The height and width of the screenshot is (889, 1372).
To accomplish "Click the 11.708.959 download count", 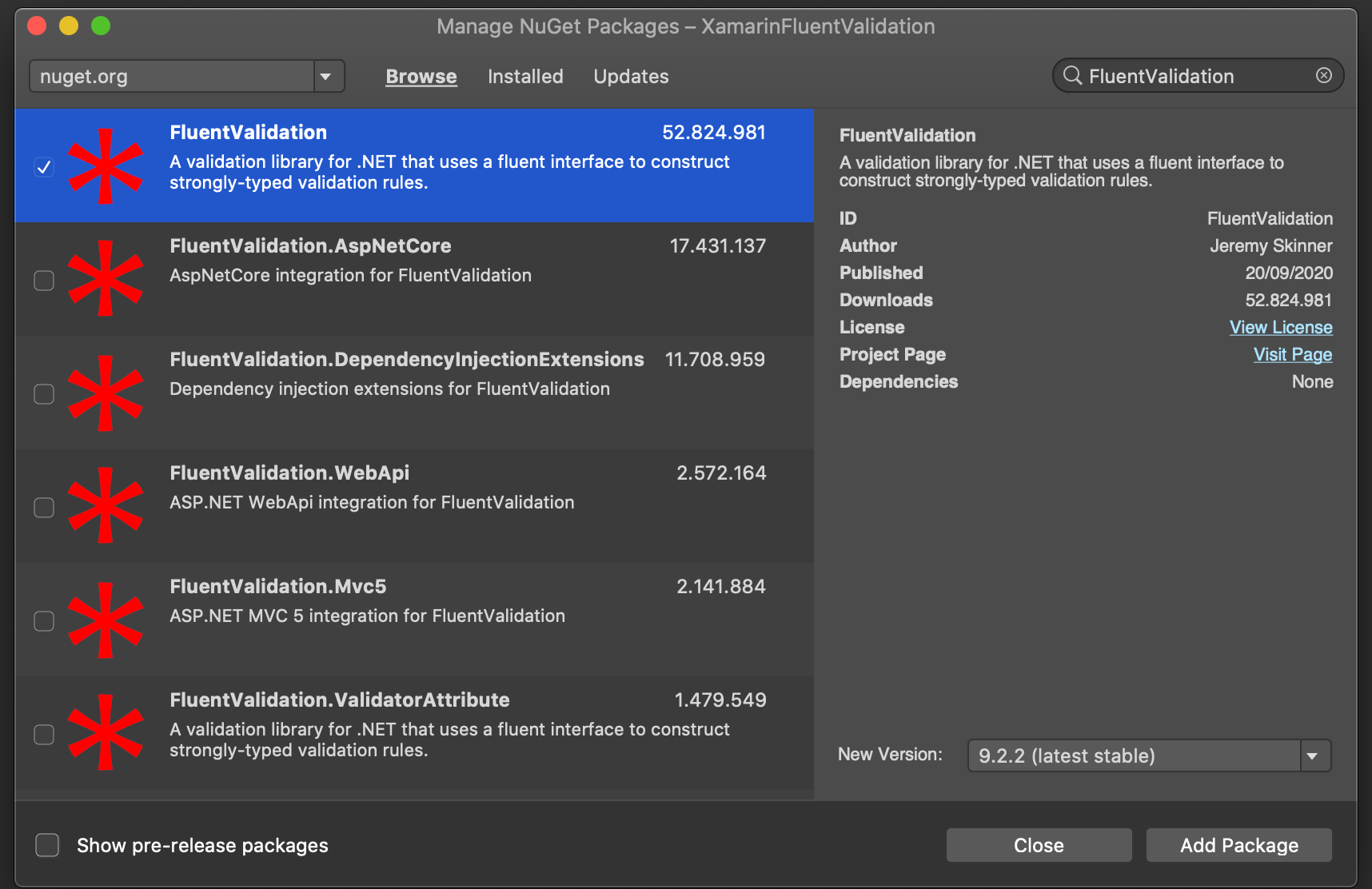I will (x=715, y=359).
